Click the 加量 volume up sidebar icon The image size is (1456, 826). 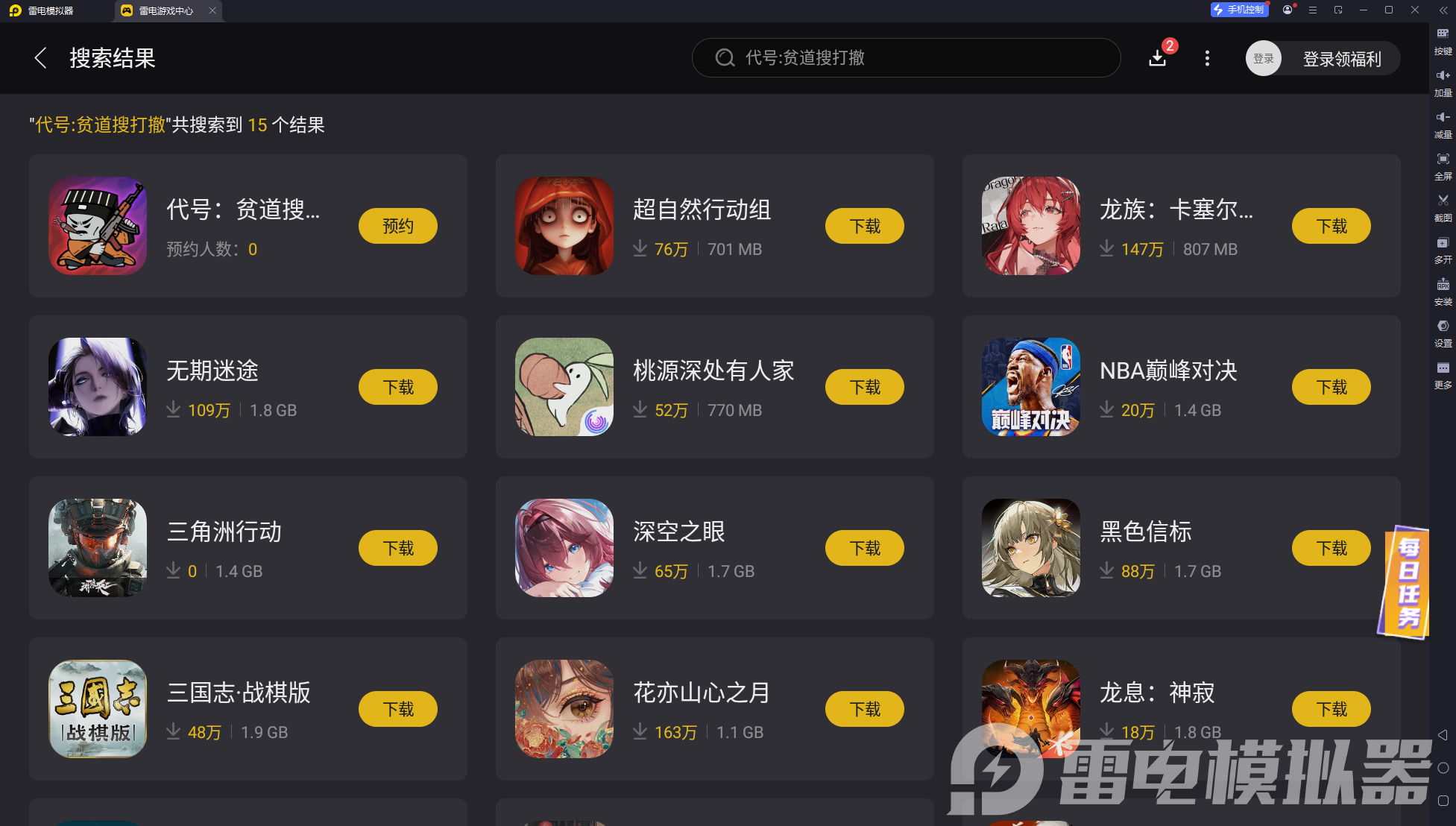[x=1443, y=82]
